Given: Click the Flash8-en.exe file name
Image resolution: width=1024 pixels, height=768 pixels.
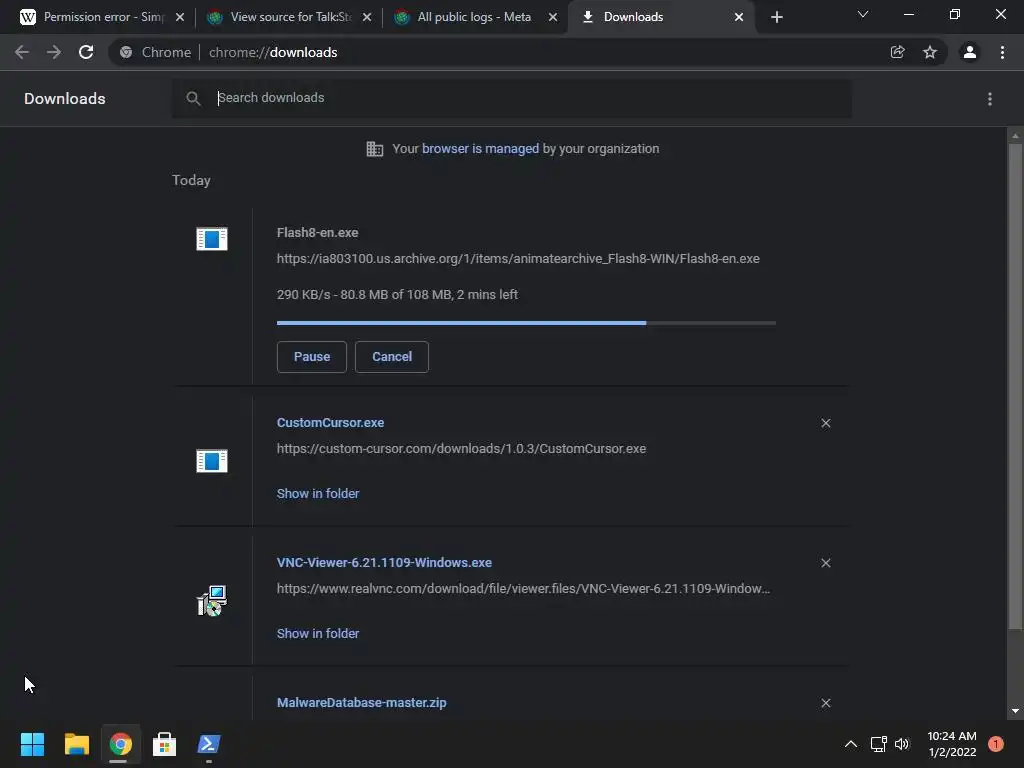Looking at the screenshot, I should click(317, 232).
